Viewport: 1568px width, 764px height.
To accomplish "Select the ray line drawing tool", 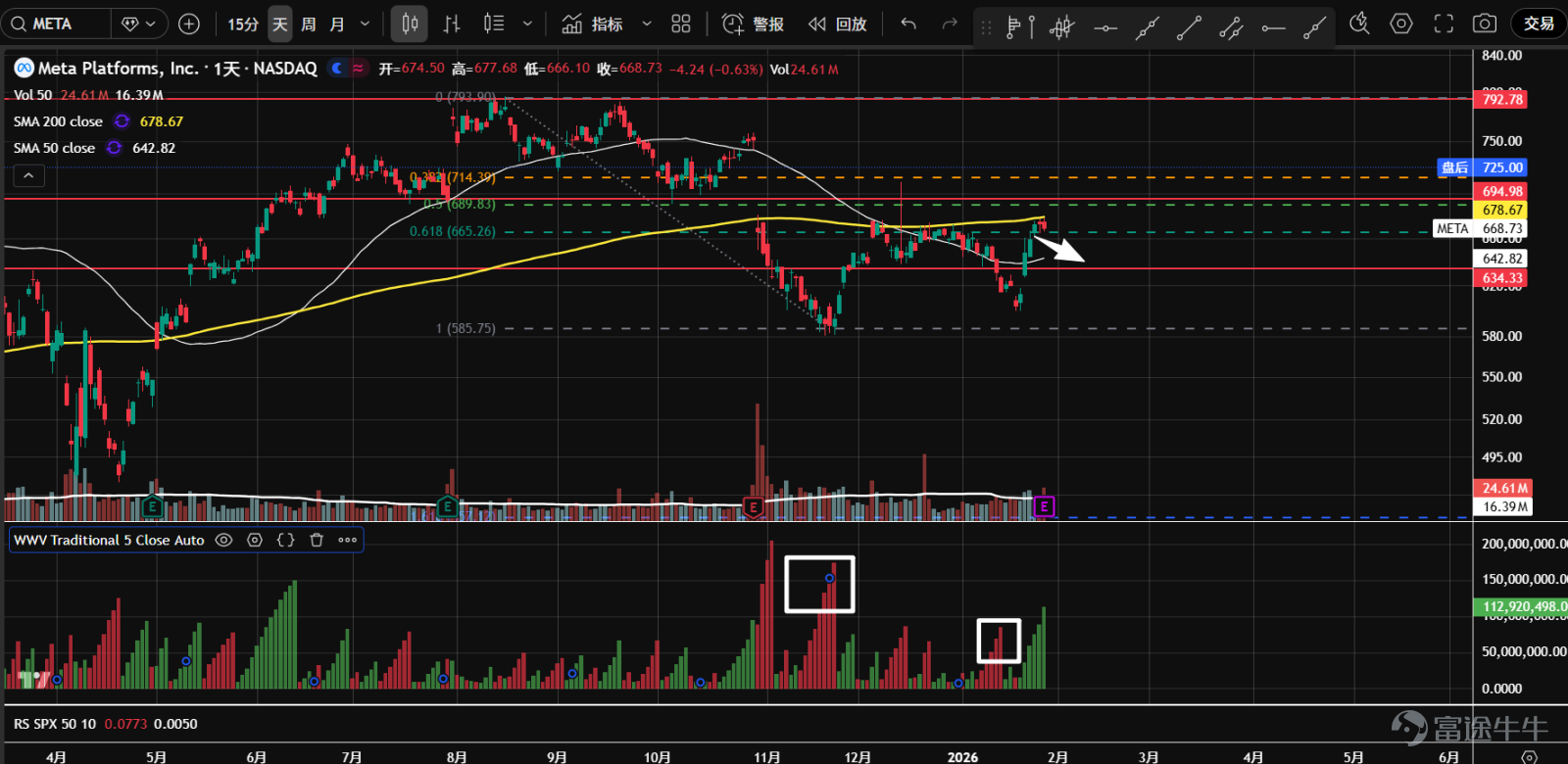I will tap(1315, 27).
